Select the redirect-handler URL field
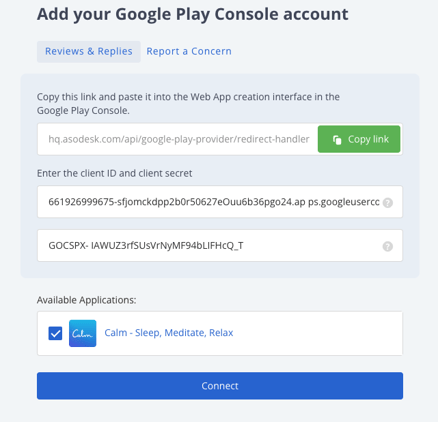The height and width of the screenshot is (422, 438). pos(178,139)
